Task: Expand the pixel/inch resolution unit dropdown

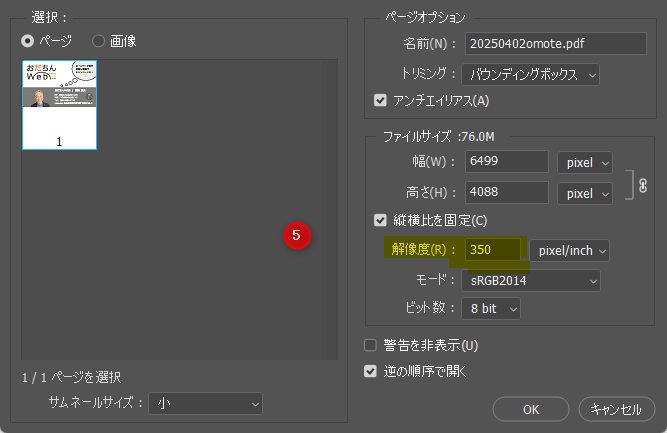Action: (568, 250)
